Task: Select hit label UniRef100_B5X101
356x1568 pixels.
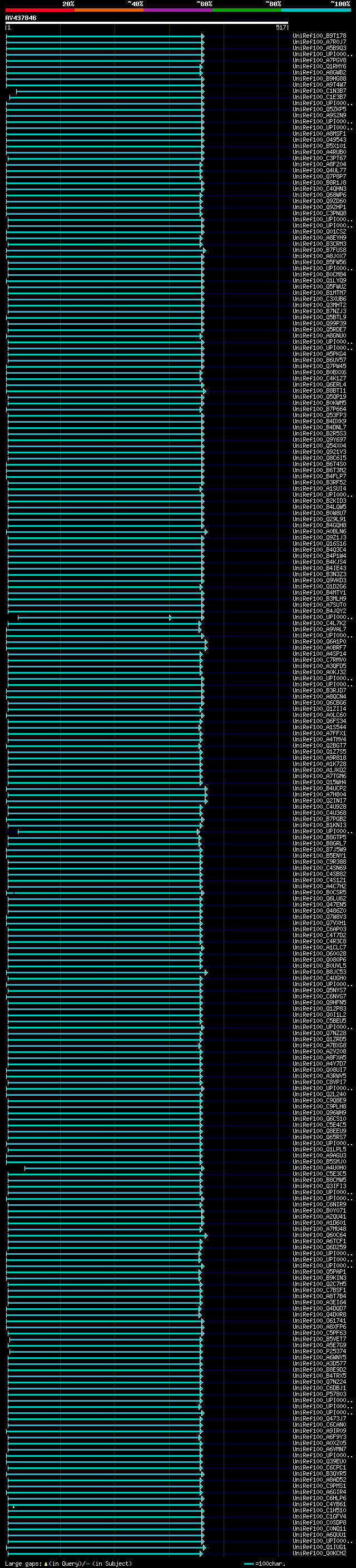Action: click(319, 146)
